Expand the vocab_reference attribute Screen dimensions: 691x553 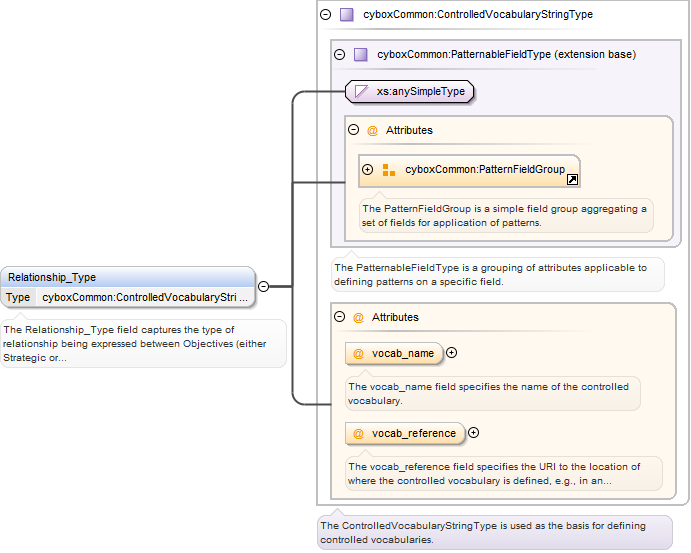pyautogui.click(x=473, y=433)
